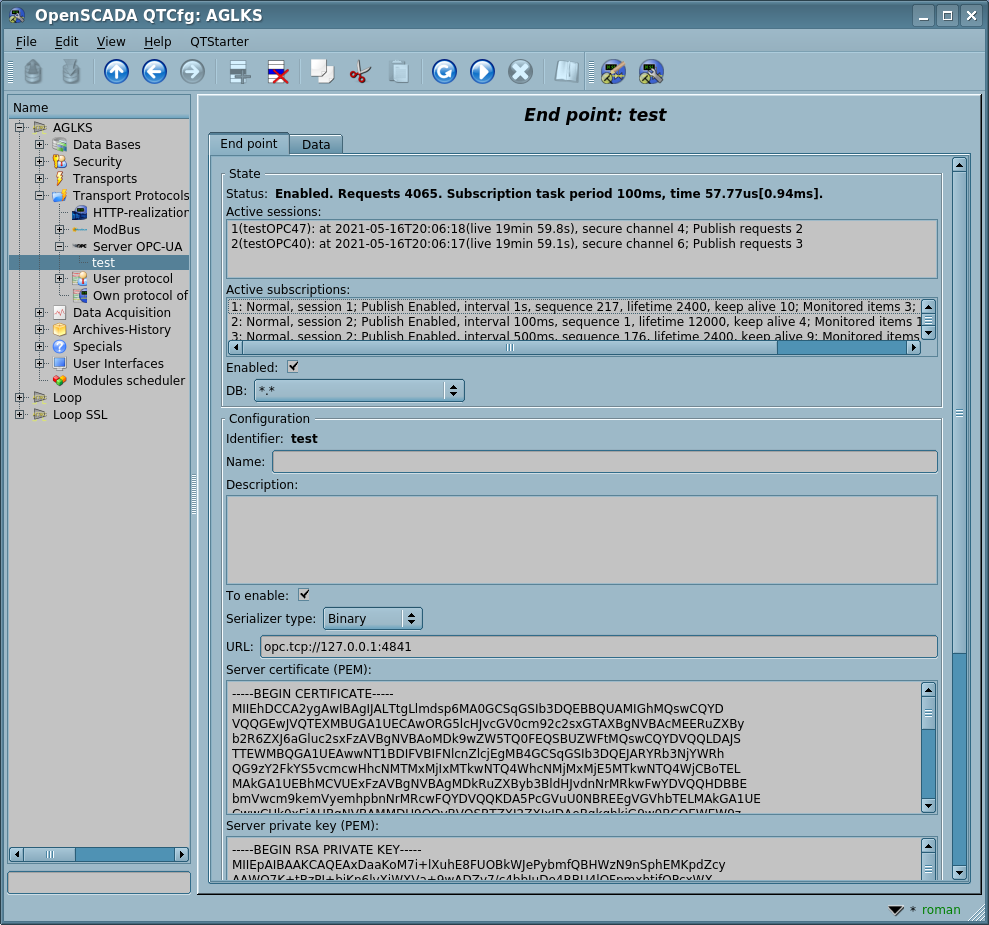The image size is (989, 925).
Task: Toggle the Enabled checkbox in State
Action: (x=293, y=366)
